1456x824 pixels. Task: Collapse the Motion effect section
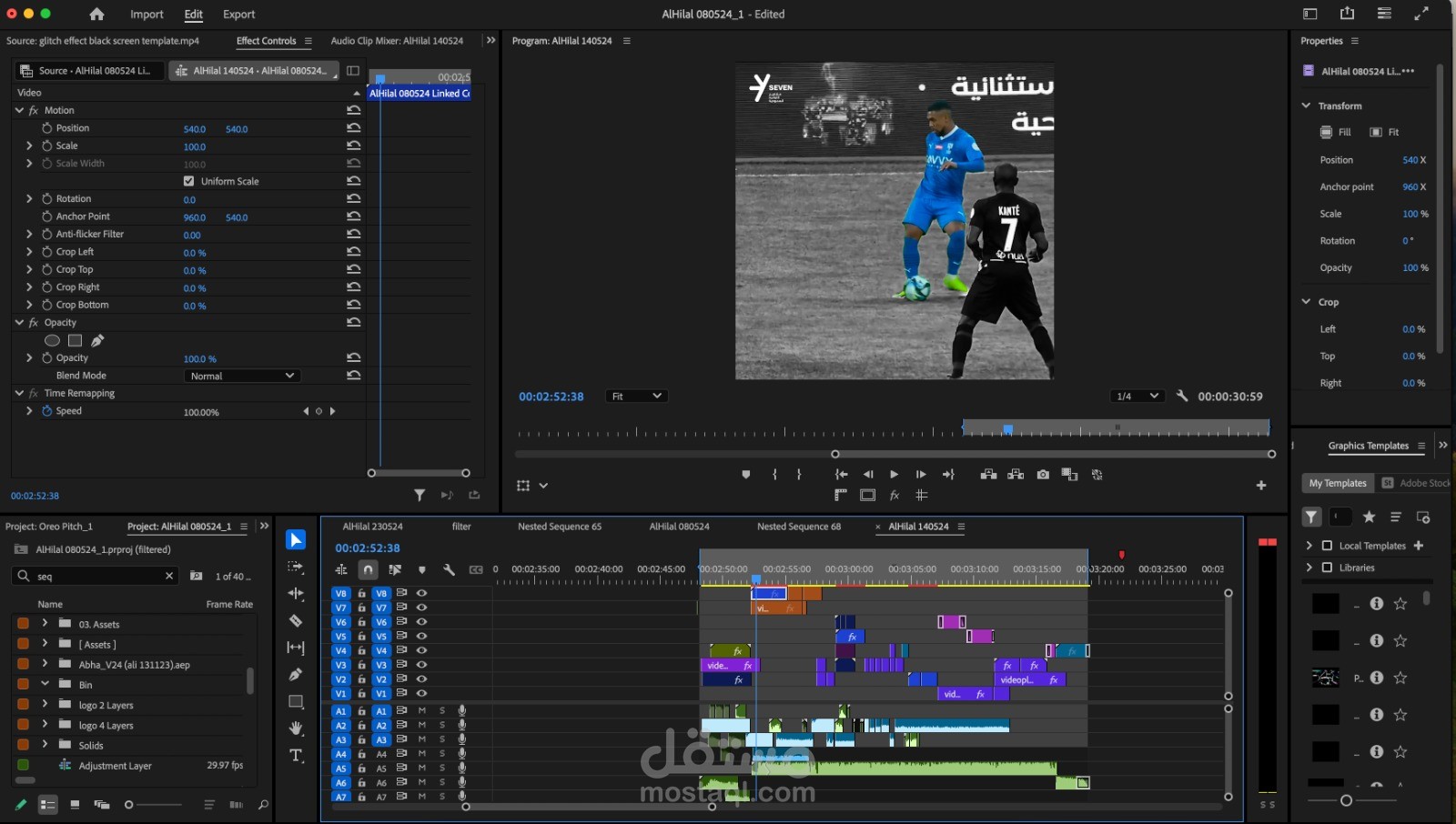[x=19, y=110]
